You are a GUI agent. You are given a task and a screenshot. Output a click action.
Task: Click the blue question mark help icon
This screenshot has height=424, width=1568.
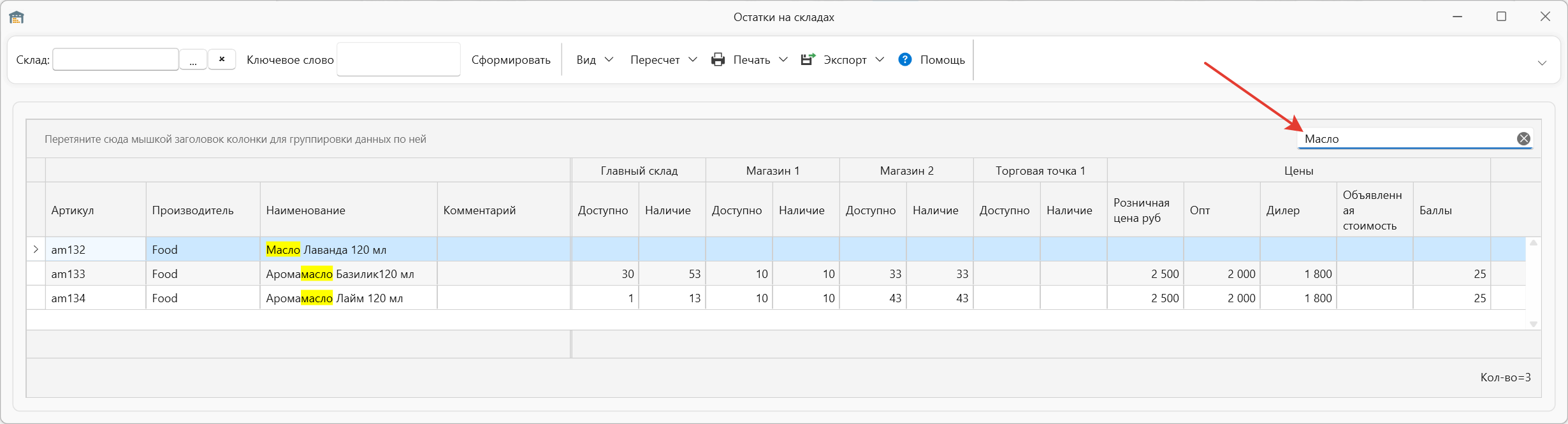click(x=904, y=59)
